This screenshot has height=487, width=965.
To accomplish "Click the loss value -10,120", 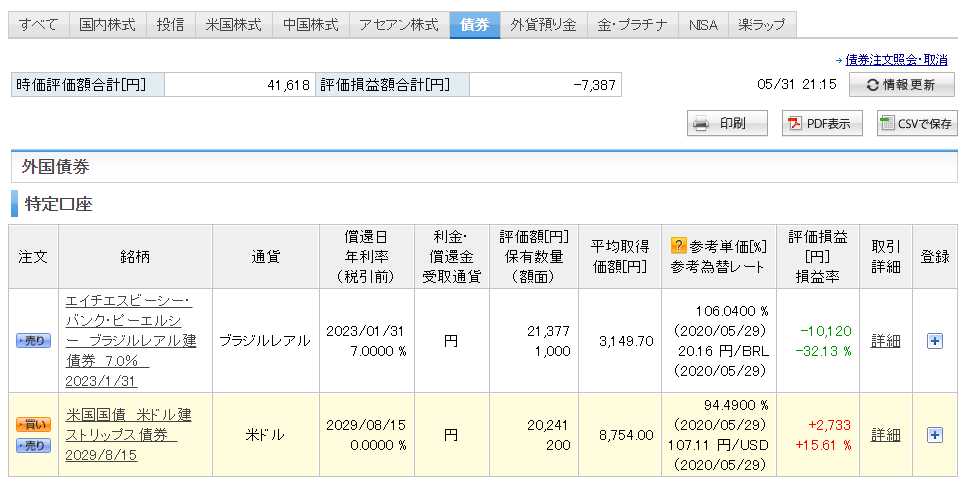I will click(825, 331).
